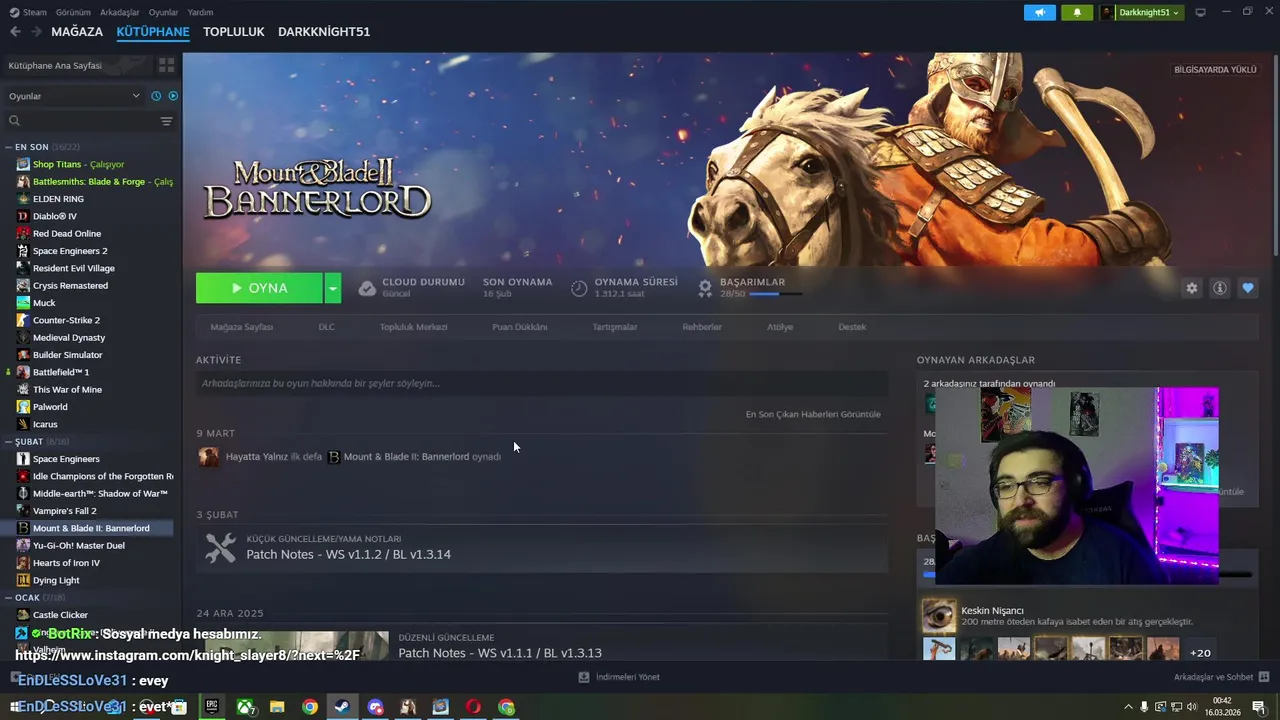This screenshot has width=1280, height=720.
Task: Go to the MAĞAZA tab
Action: coord(77,32)
